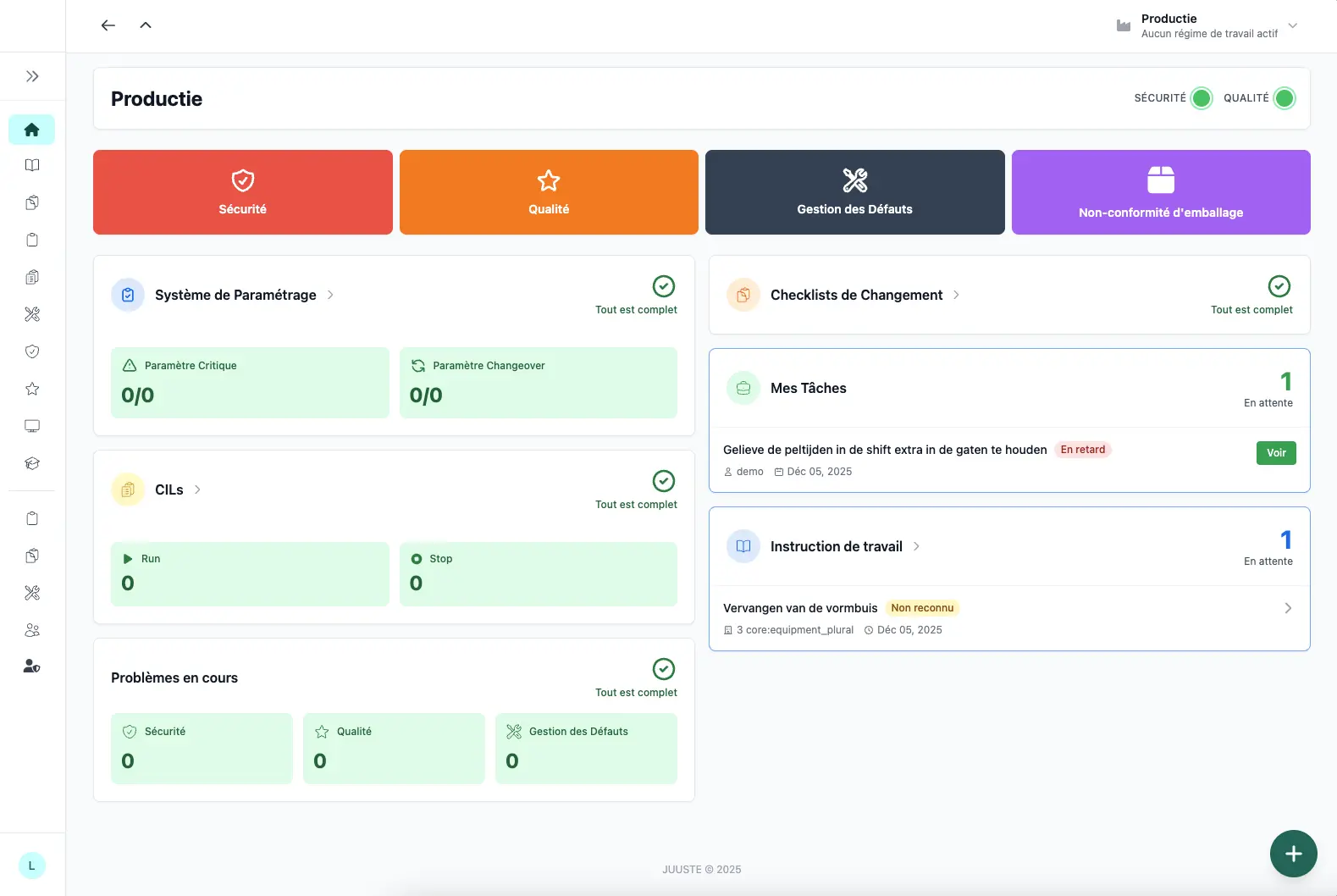This screenshot has height=896, width=1337.
Task: Open the Gestion des Défauts 0 tile
Action: pos(586,749)
